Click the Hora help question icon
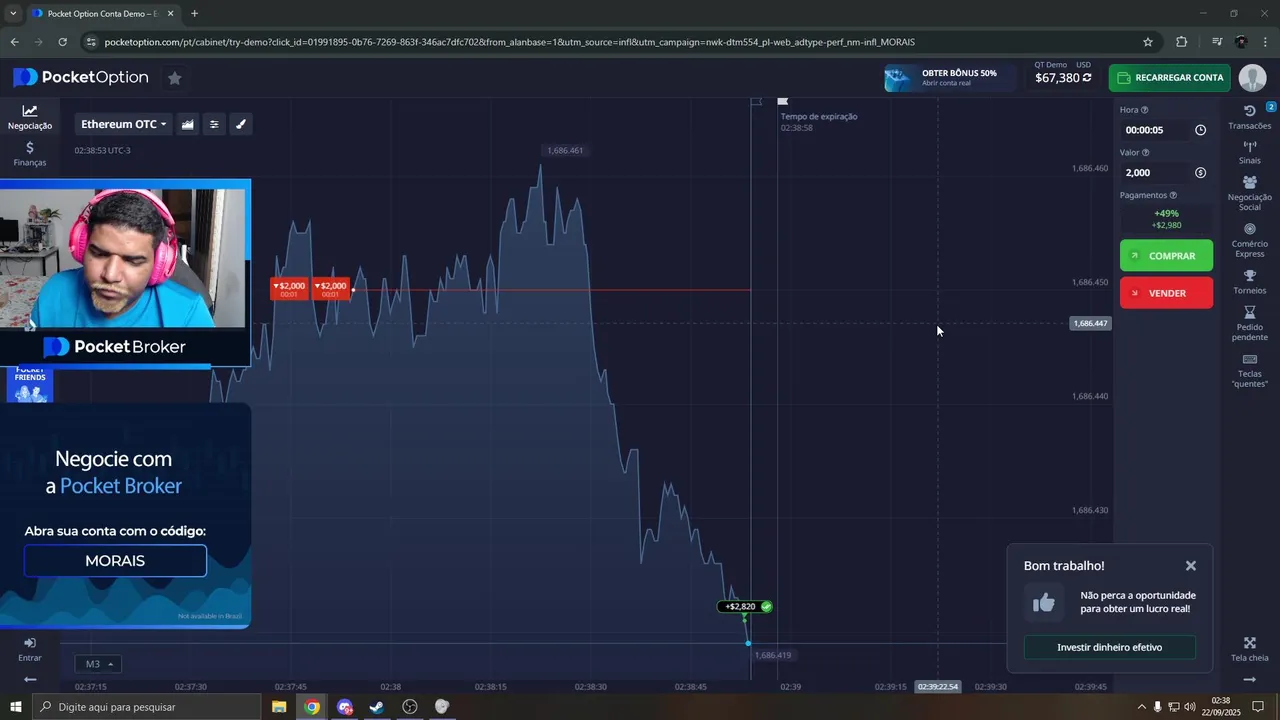The height and width of the screenshot is (720, 1280). (x=1145, y=110)
